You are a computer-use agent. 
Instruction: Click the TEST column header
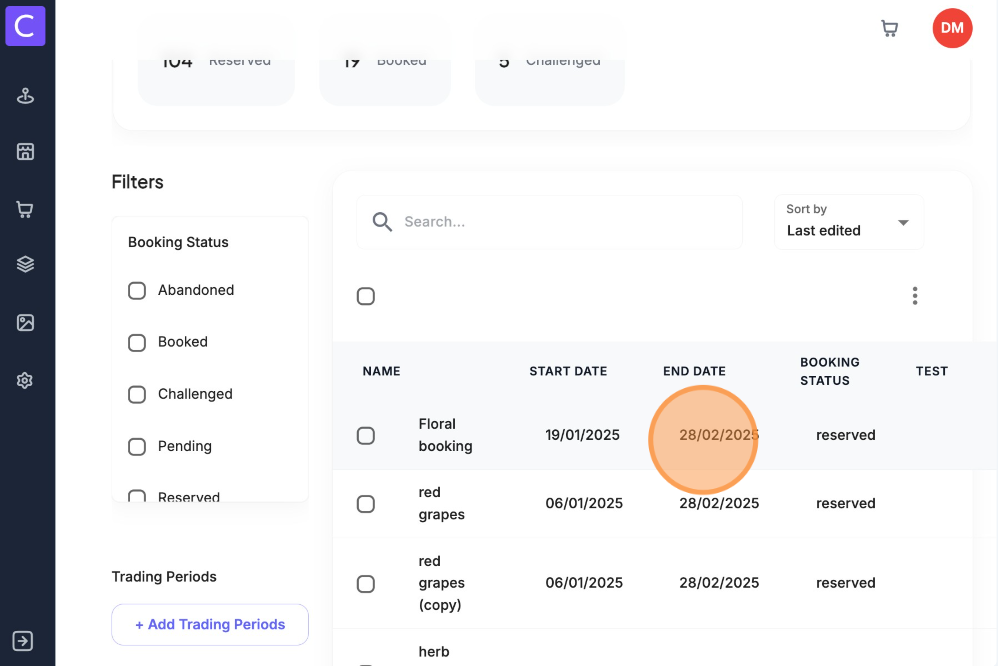click(x=932, y=371)
